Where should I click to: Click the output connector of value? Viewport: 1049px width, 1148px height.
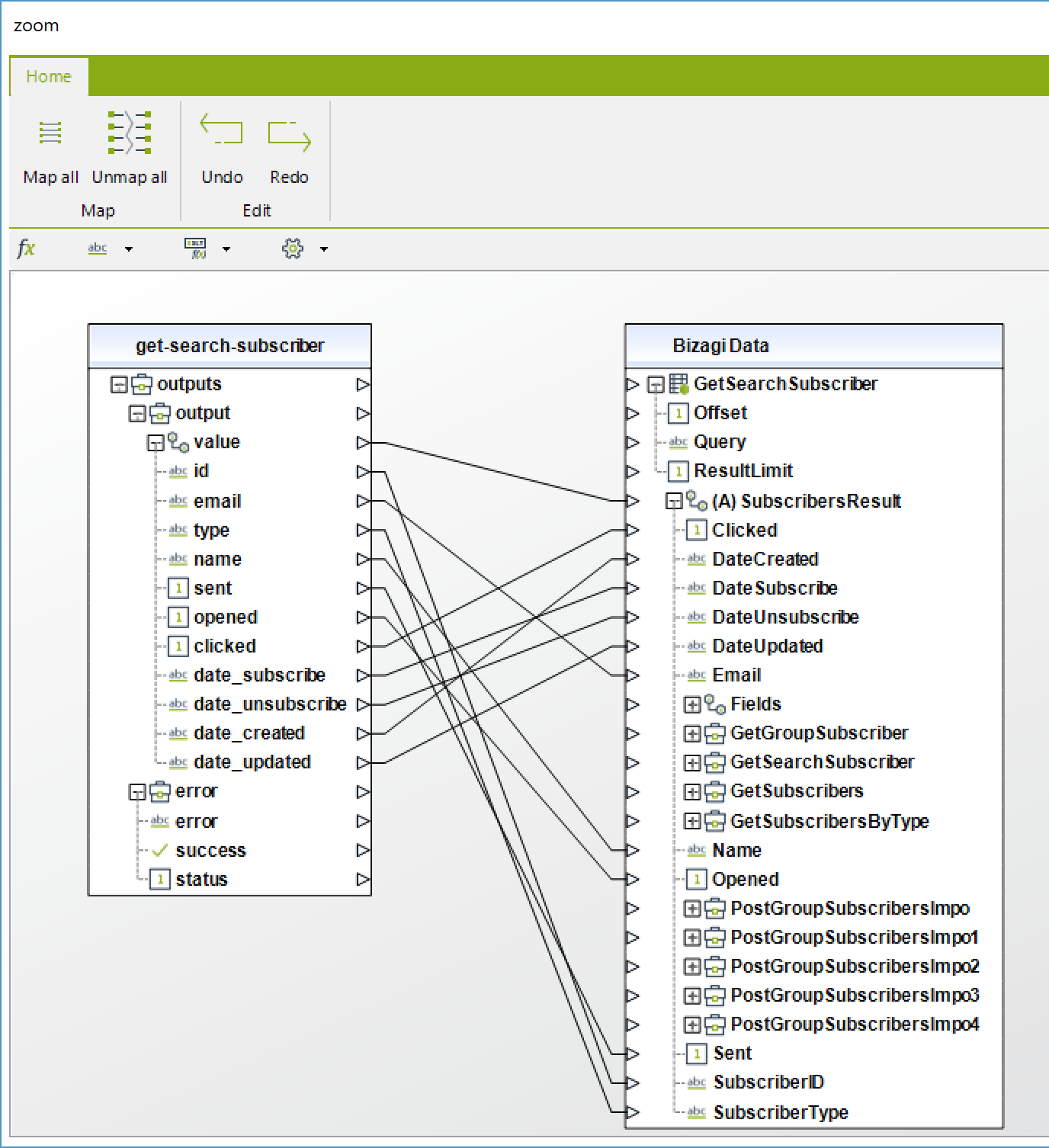click(x=364, y=442)
